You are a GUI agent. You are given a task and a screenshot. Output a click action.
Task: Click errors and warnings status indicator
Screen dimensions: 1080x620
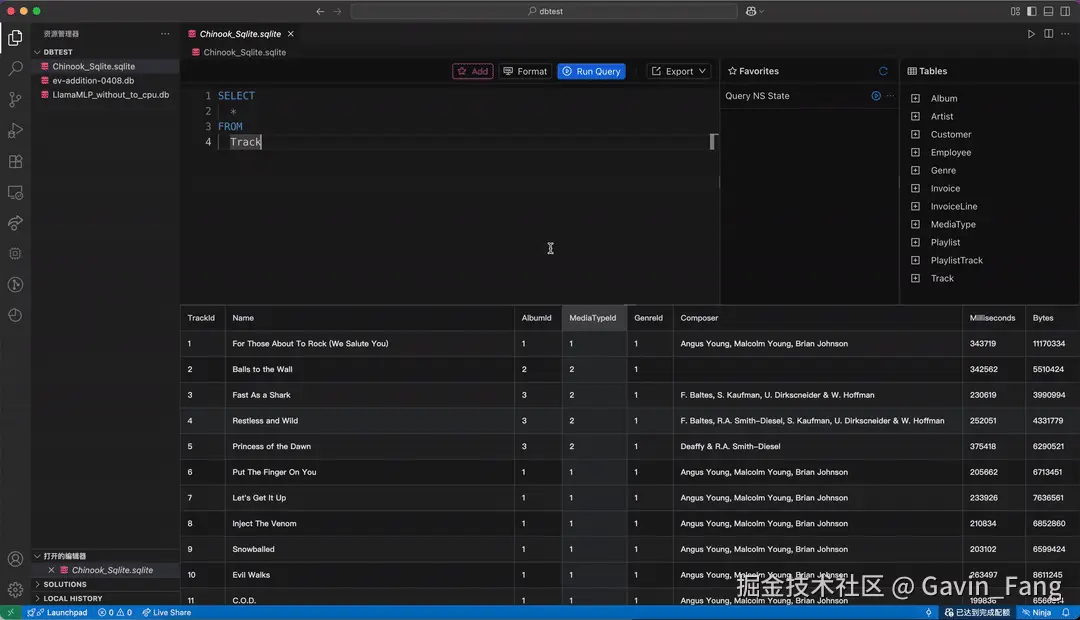115,612
